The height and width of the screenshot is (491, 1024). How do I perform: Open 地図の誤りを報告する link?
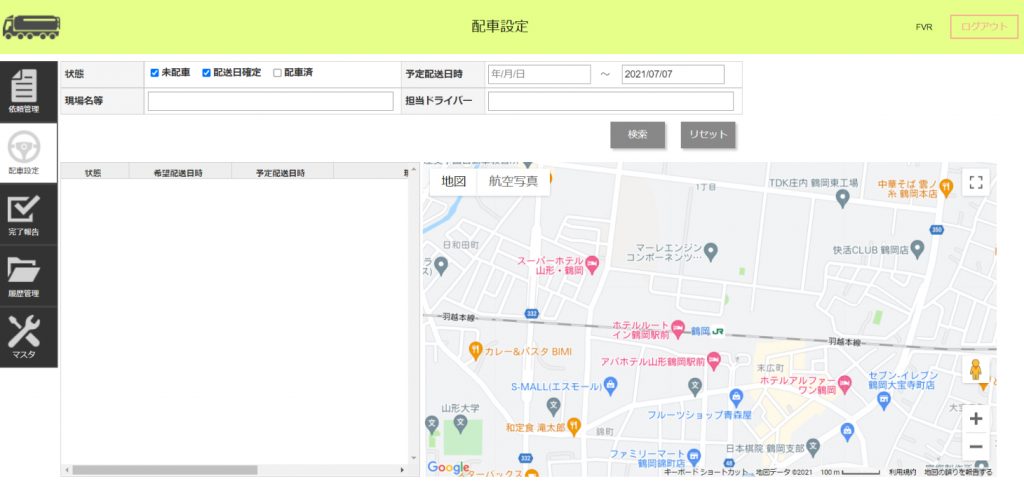(x=958, y=472)
